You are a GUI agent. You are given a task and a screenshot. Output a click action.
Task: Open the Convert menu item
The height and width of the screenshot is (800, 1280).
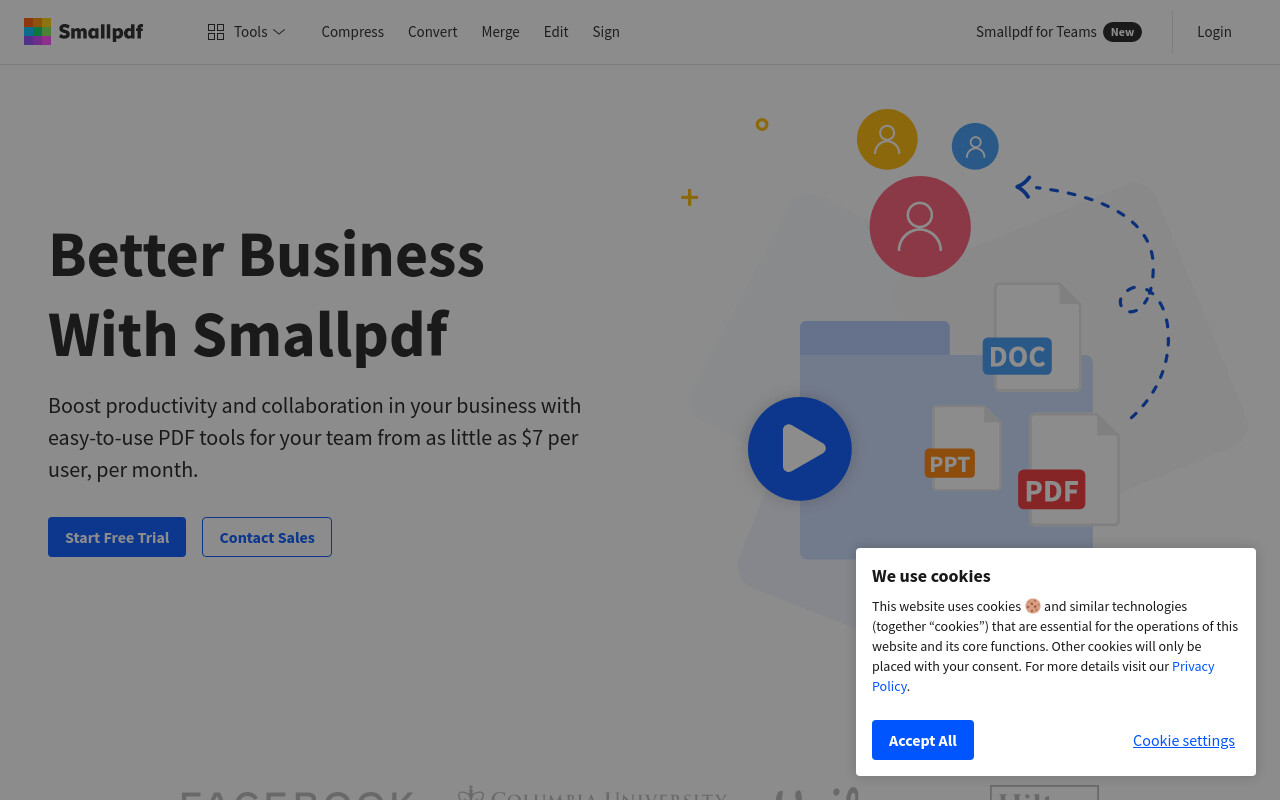(x=432, y=32)
